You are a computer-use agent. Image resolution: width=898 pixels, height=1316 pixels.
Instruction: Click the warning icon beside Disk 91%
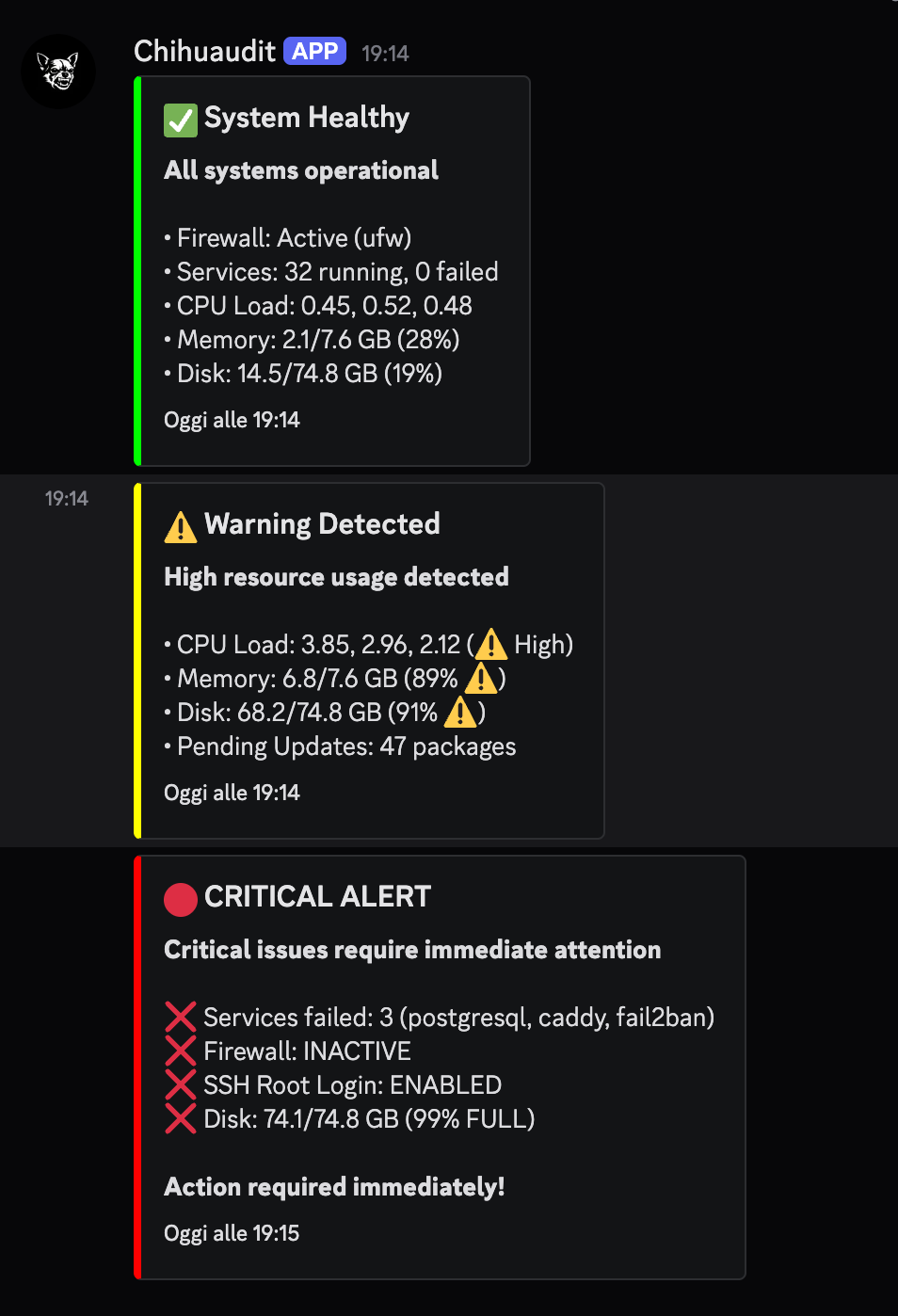coord(460,712)
